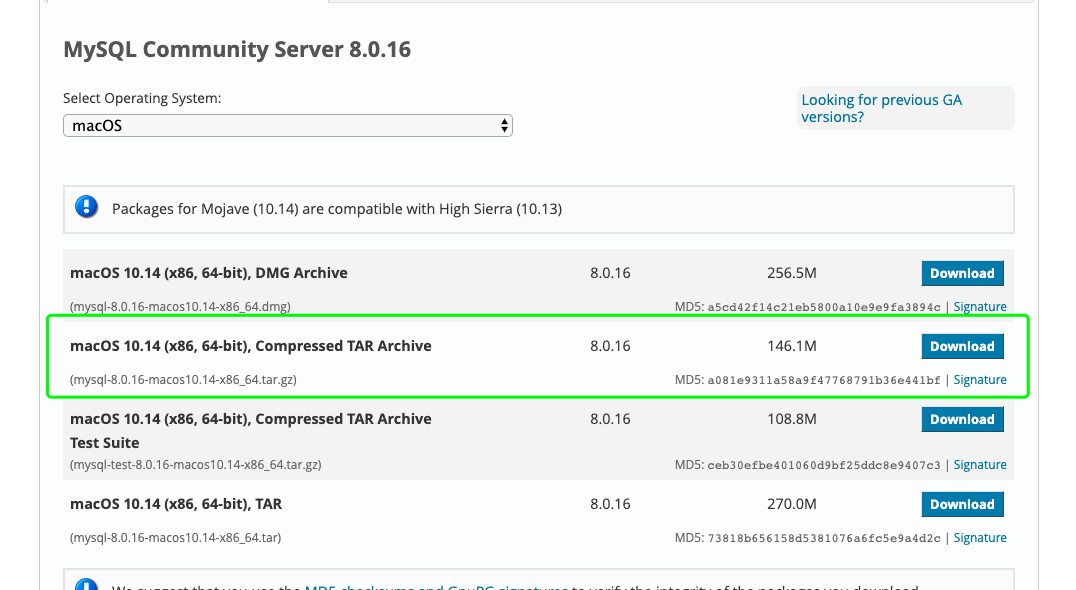The height and width of the screenshot is (590, 1076).
Task: Click MD5 hash a5cd42f14c21eb5800a10e9e9fa3894c
Action: [823, 307]
